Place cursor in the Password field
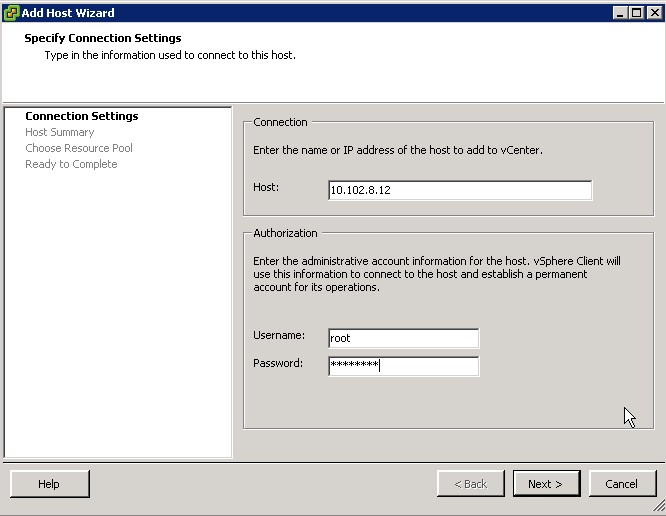 pos(403,365)
